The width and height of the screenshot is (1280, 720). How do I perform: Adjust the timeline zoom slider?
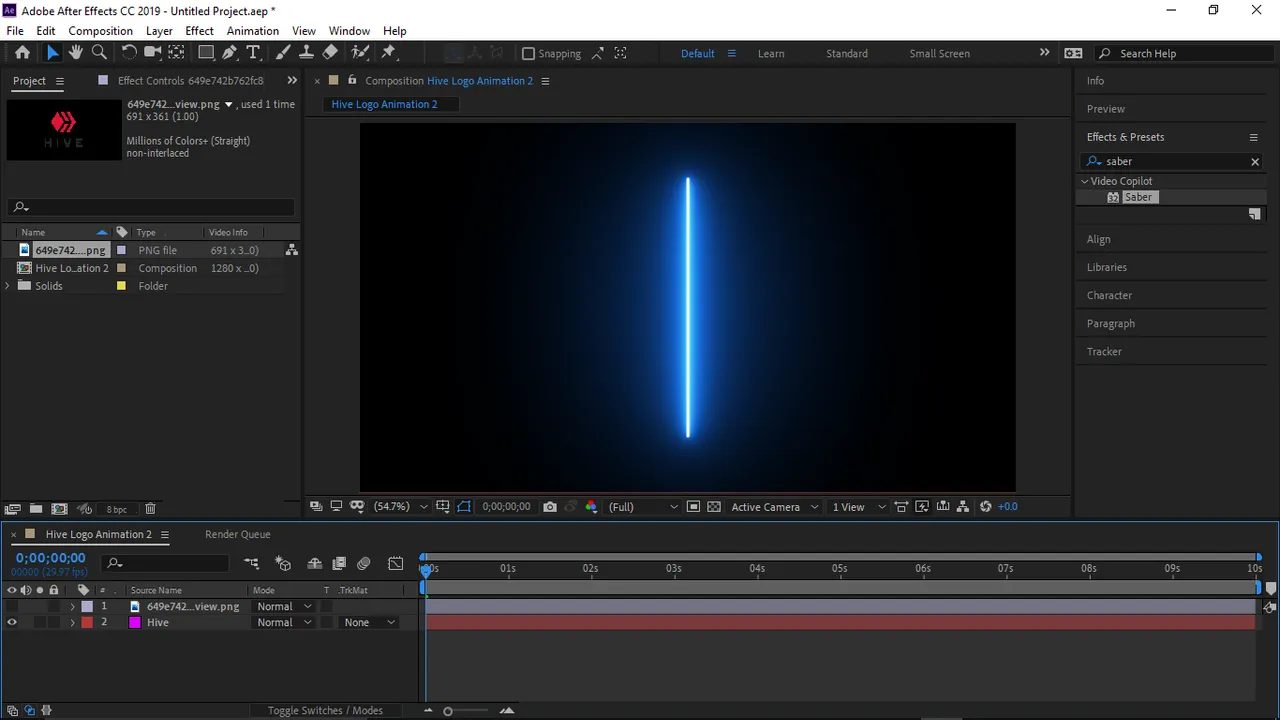[448, 711]
